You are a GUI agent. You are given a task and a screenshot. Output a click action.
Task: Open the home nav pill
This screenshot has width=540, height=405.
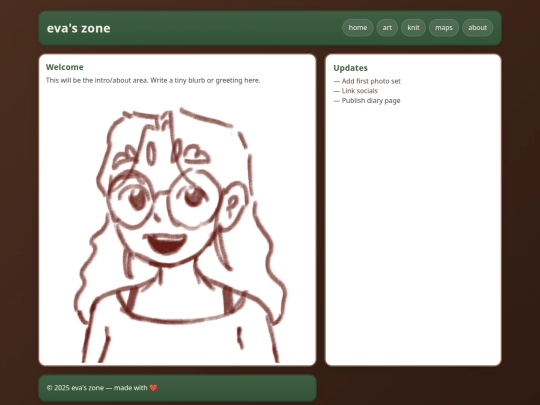click(x=357, y=28)
